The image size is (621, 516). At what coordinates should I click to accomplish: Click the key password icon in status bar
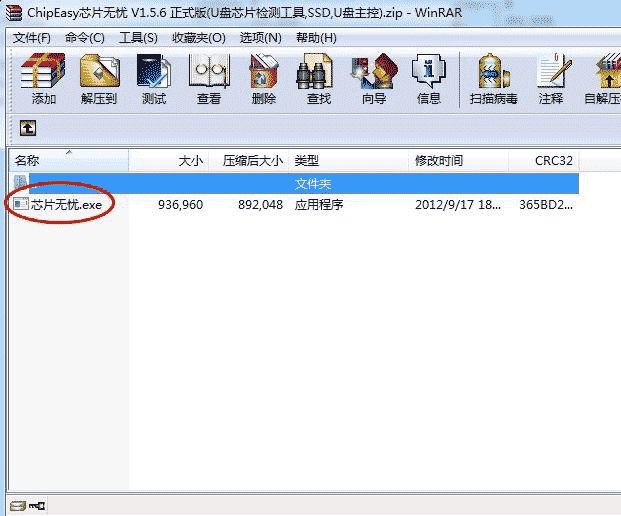tap(37, 506)
